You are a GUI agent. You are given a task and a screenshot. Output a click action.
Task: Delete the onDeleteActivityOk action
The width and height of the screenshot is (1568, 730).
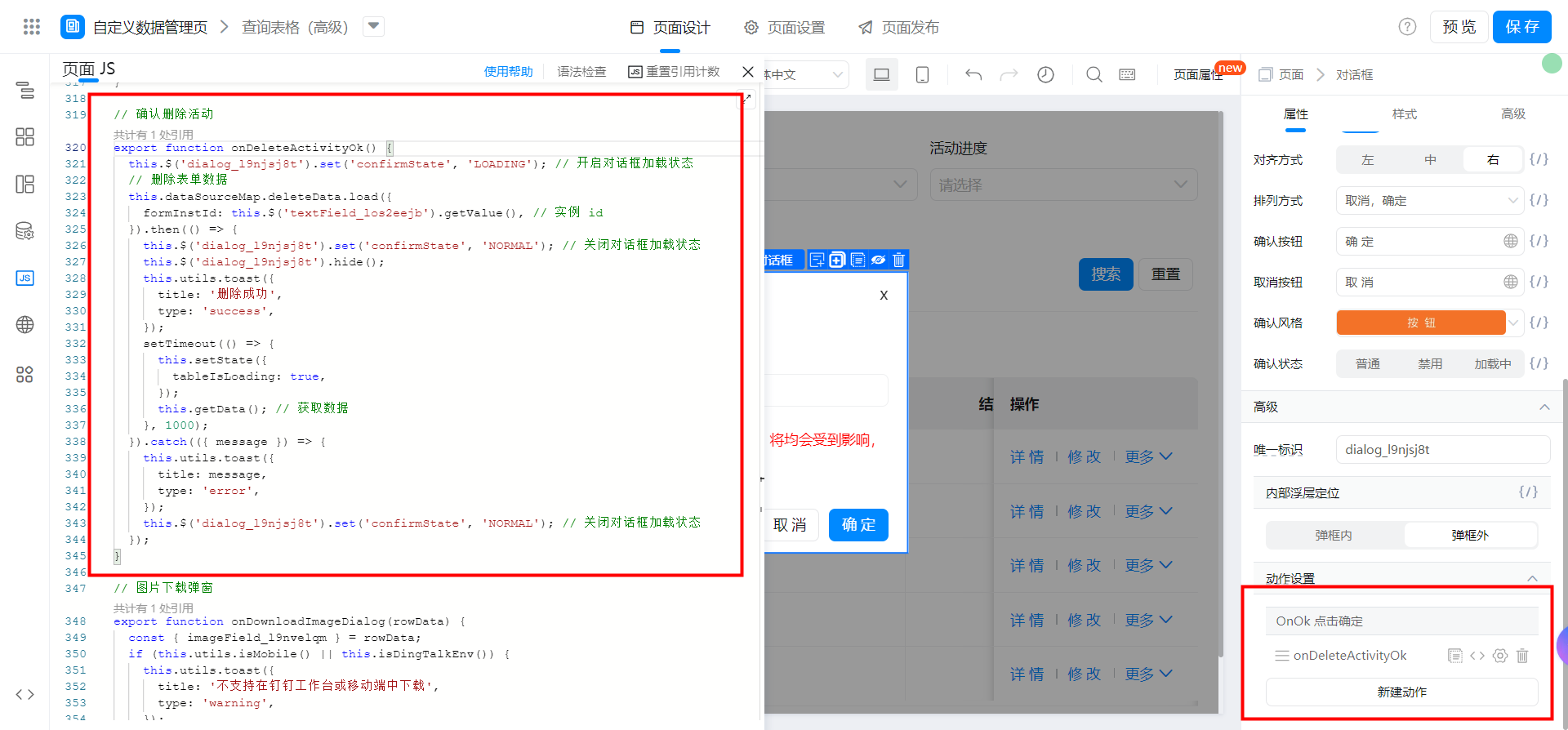[x=1522, y=656]
